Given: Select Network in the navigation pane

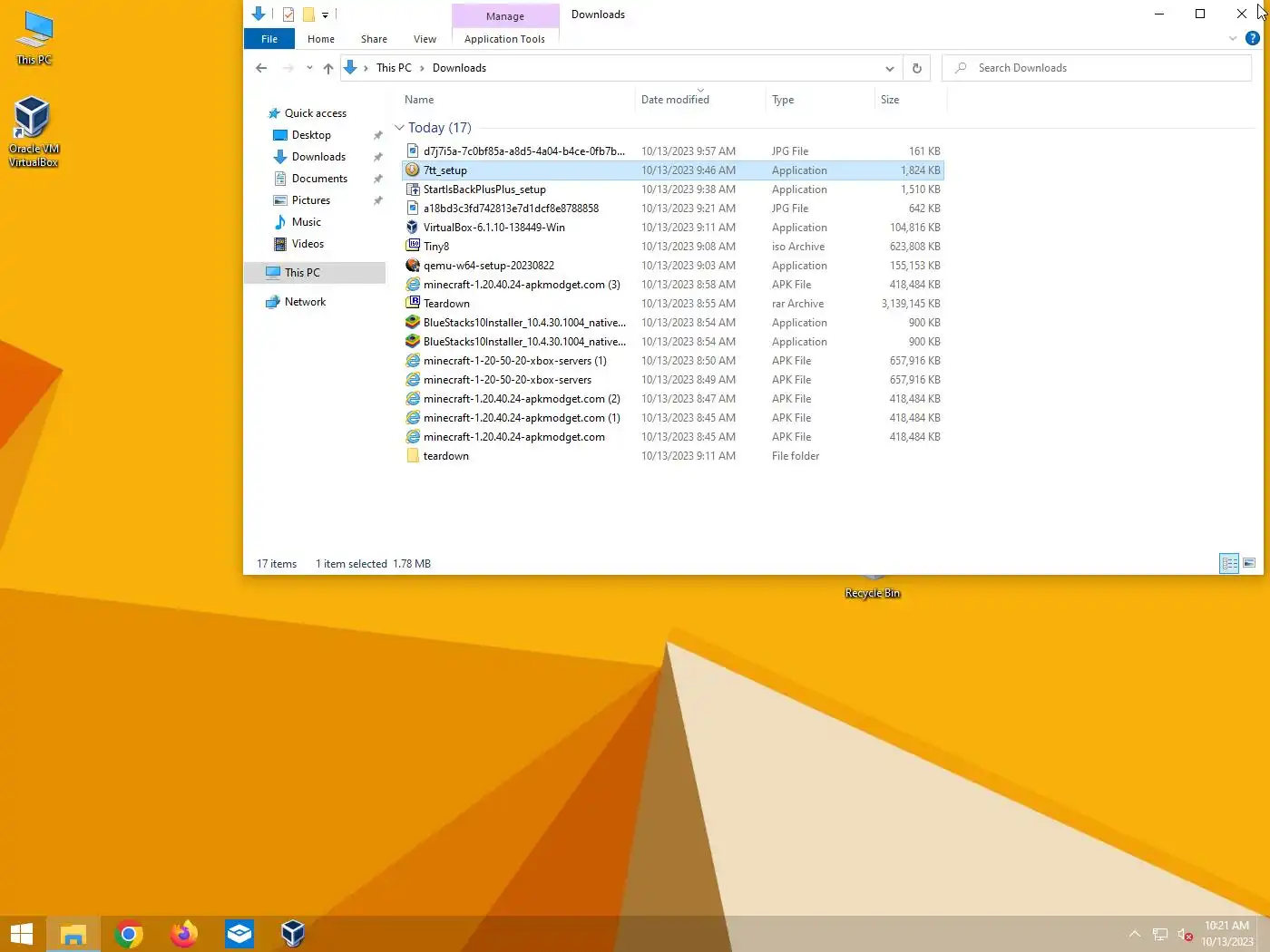Looking at the screenshot, I should tap(305, 302).
